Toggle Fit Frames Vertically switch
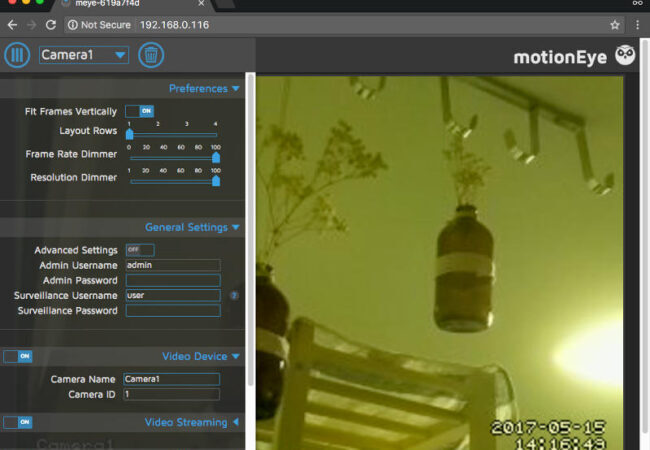The height and width of the screenshot is (450, 650). click(x=139, y=111)
